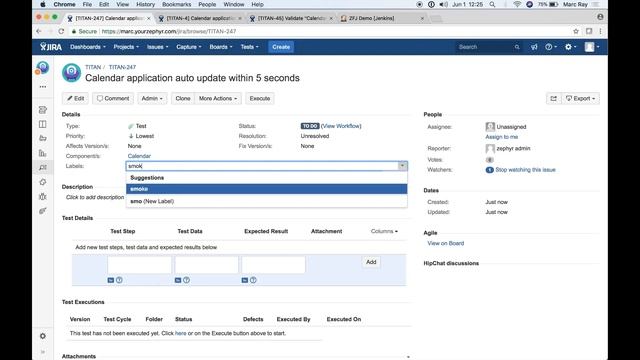This screenshot has height=360, width=640.
Task: Open Dashboards dropdown menu
Action: tap(88, 47)
